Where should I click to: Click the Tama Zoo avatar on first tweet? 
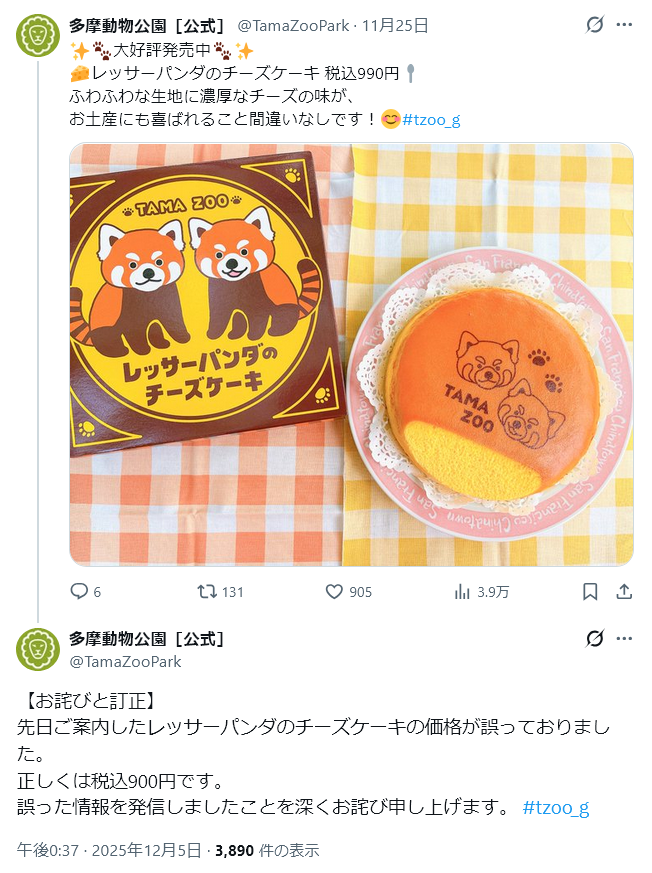(37, 36)
